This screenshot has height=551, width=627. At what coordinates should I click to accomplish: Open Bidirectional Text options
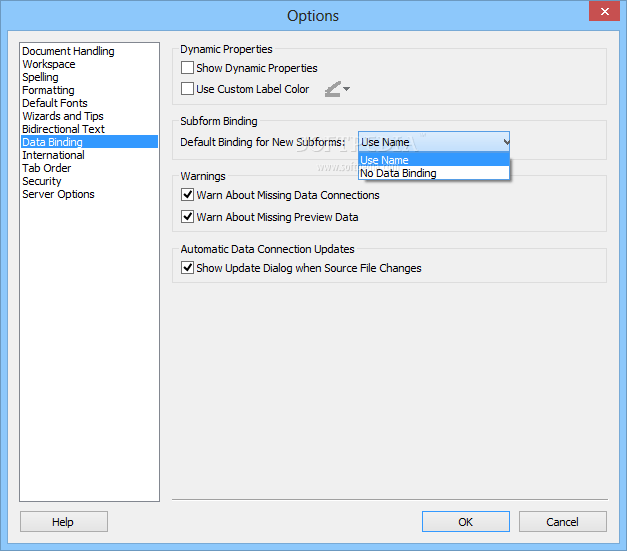(89, 129)
